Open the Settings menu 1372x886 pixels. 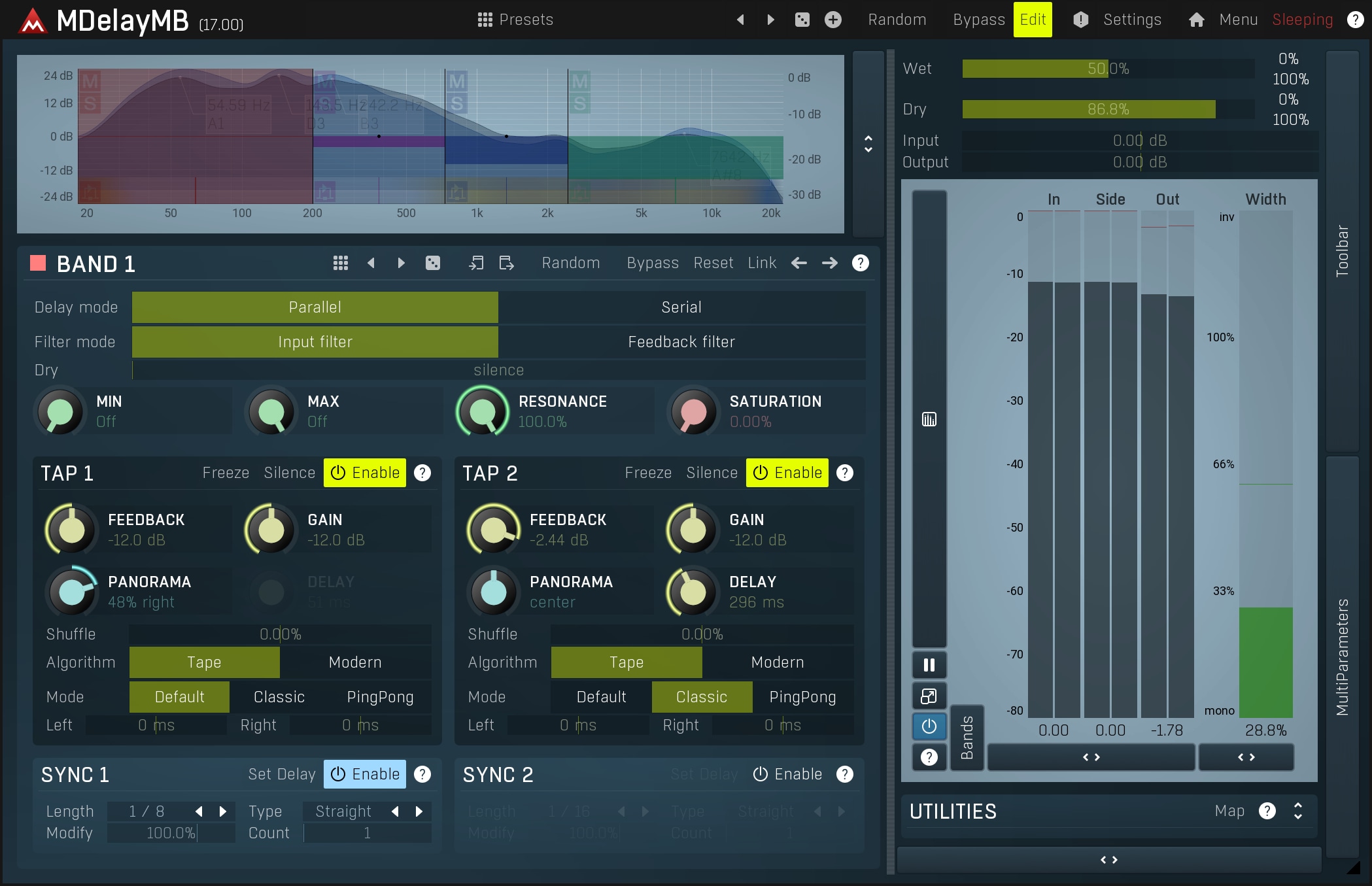[x=1131, y=20]
